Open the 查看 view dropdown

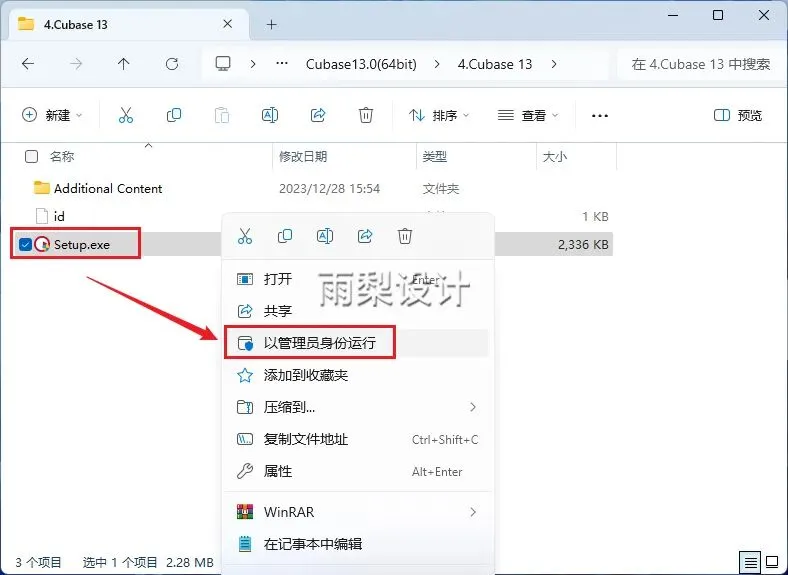coord(528,116)
